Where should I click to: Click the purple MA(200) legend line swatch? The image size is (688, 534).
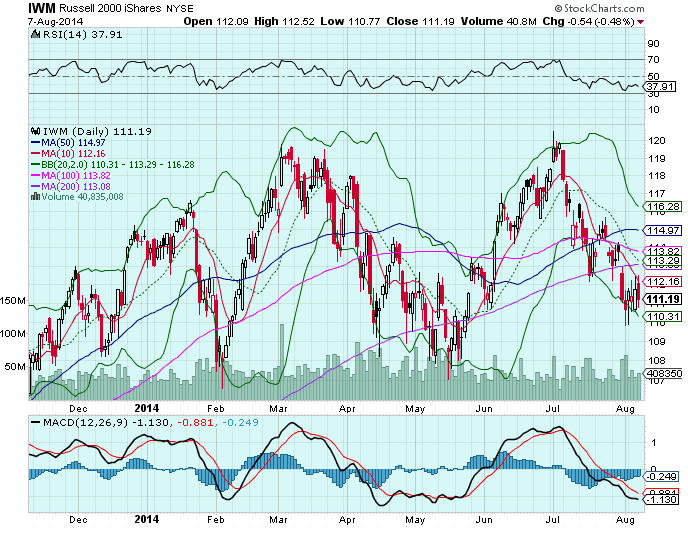point(36,186)
